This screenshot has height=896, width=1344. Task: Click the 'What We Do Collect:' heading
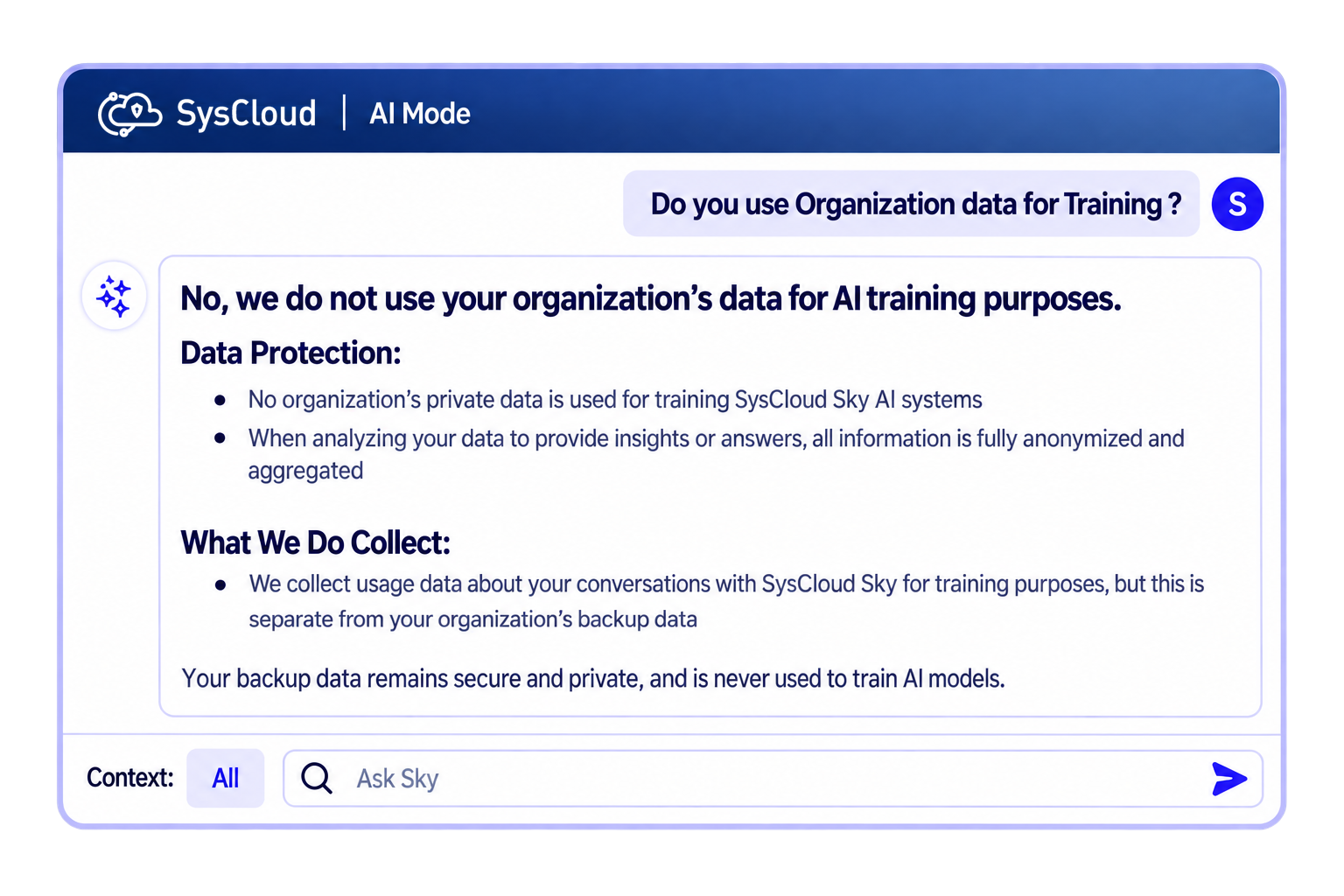click(x=315, y=542)
